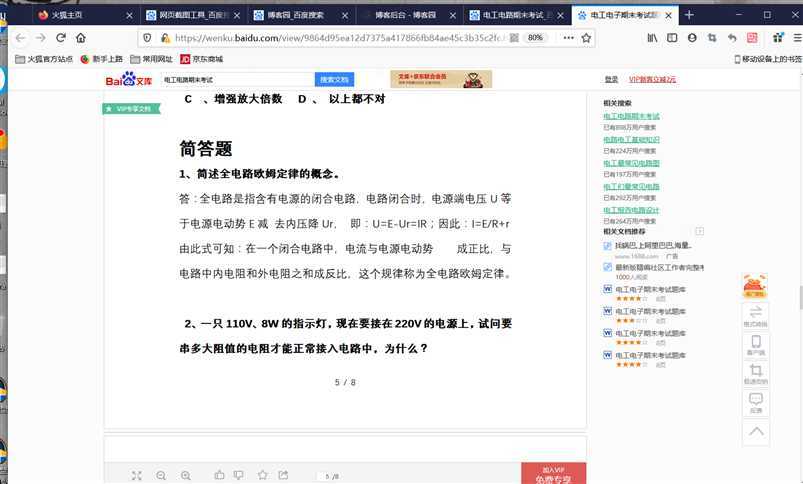Open a new tab with the plus button

coord(689,15)
